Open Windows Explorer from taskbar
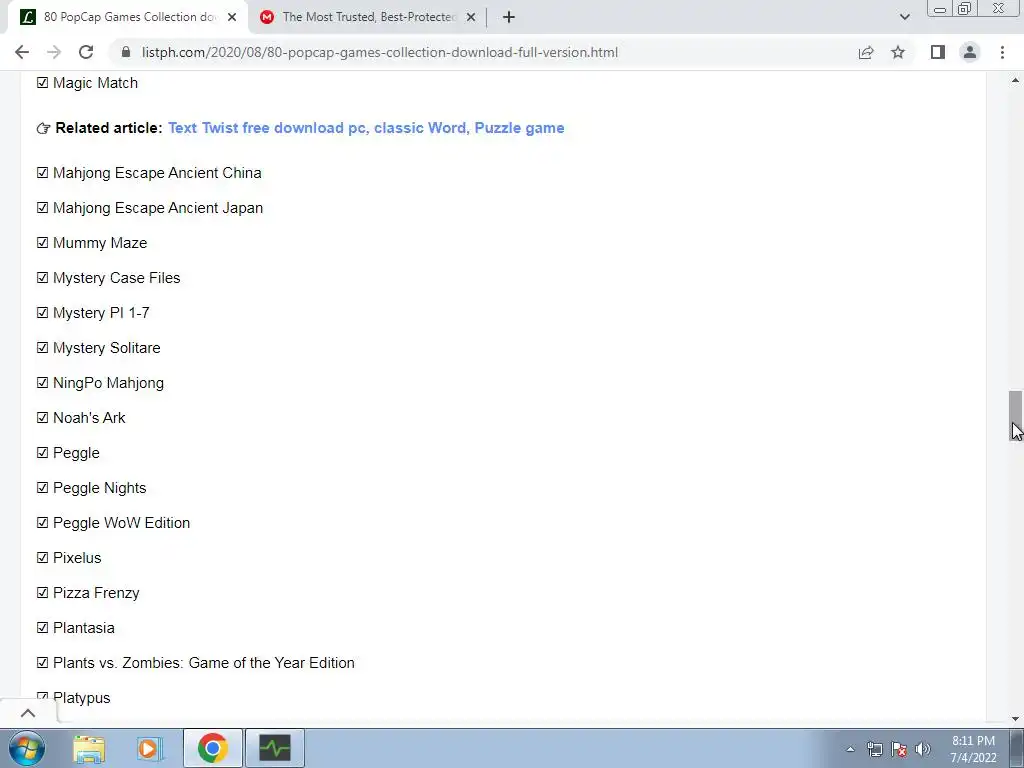Screen dimensions: 1024x768 coord(89,748)
